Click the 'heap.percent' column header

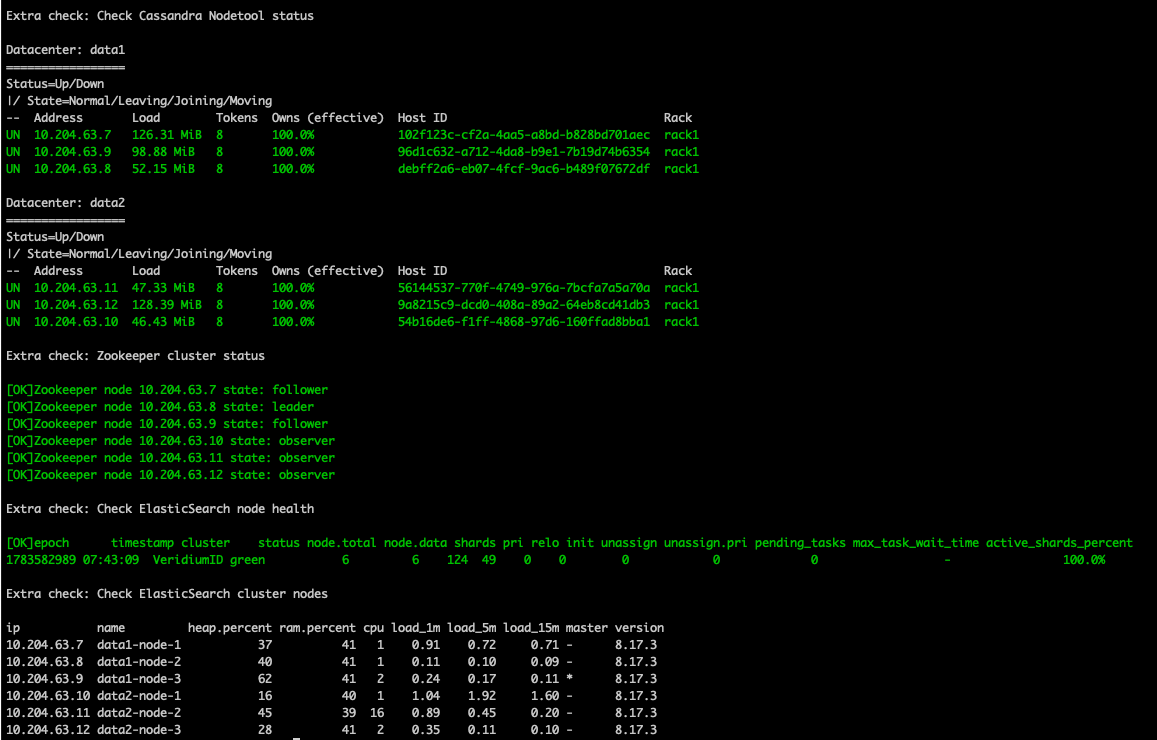pos(229,628)
